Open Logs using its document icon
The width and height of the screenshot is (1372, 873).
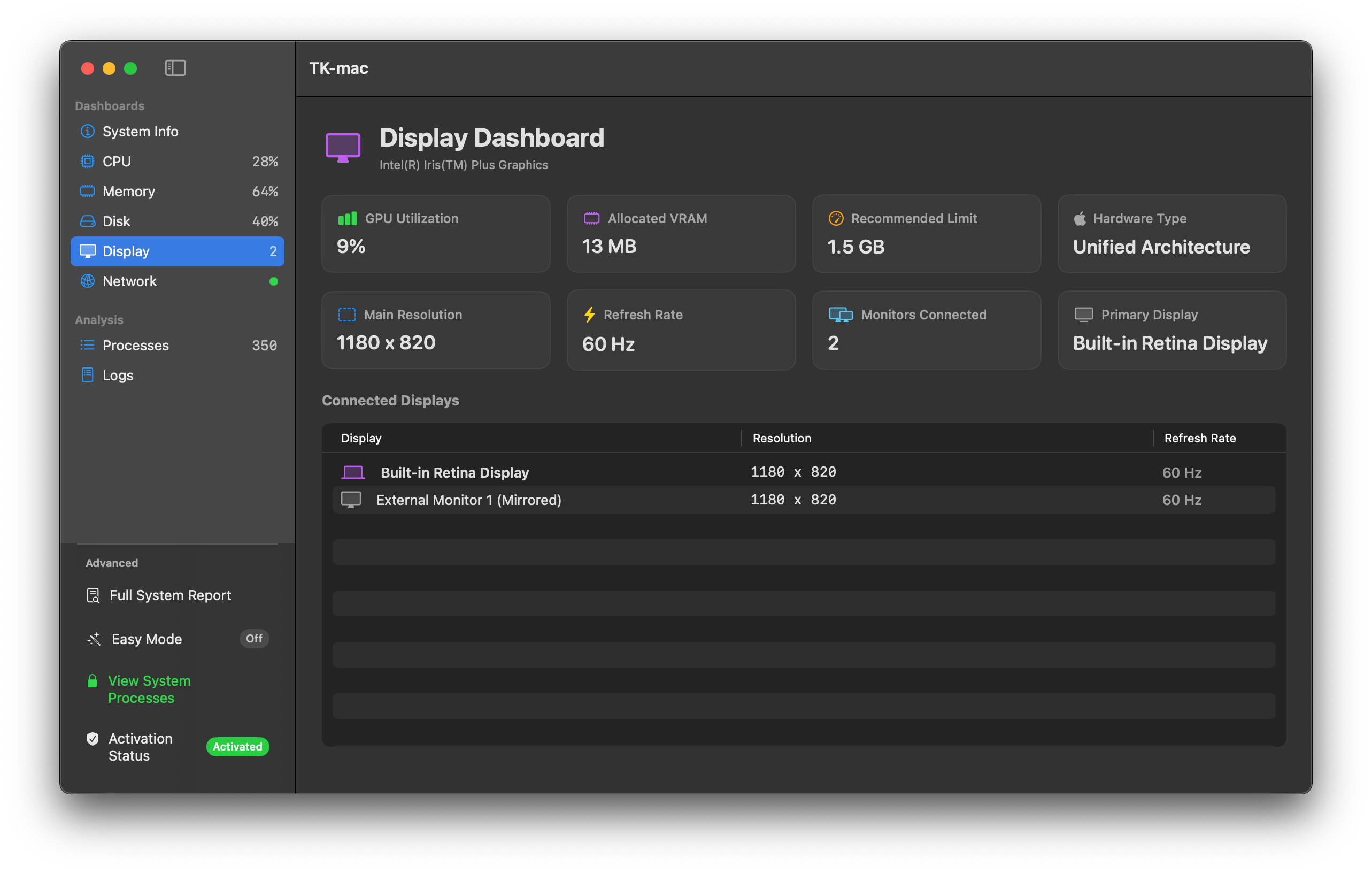click(x=87, y=375)
